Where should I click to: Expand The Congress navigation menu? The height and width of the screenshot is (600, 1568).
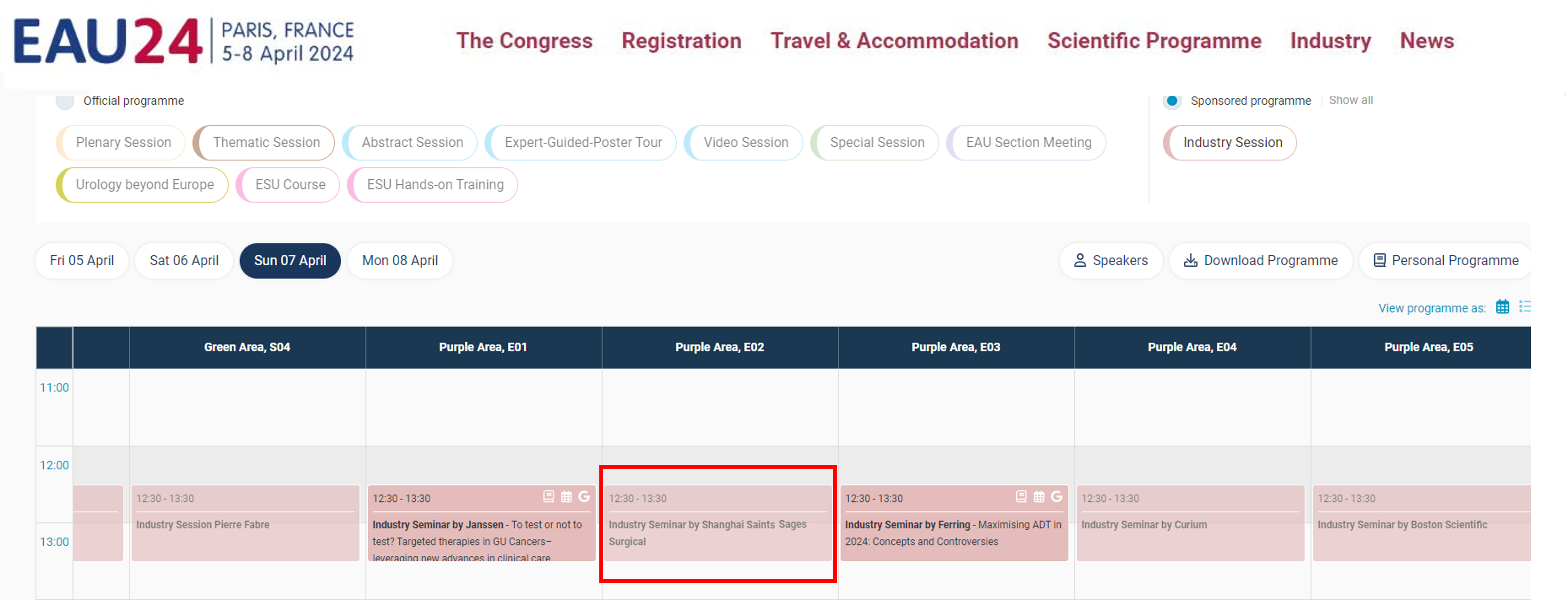524,41
